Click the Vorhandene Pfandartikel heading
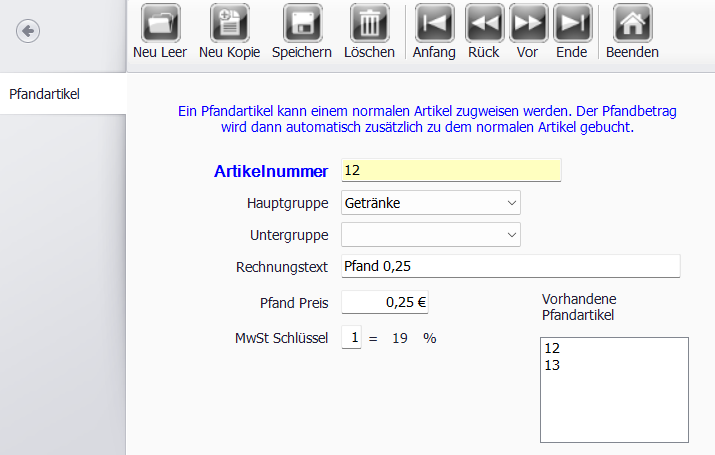The image size is (715, 455). point(579,307)
